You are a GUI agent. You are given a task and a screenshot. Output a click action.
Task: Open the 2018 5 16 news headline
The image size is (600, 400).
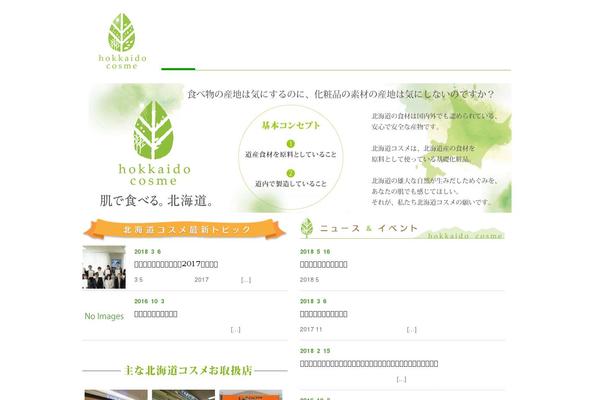tap(324, 264)
